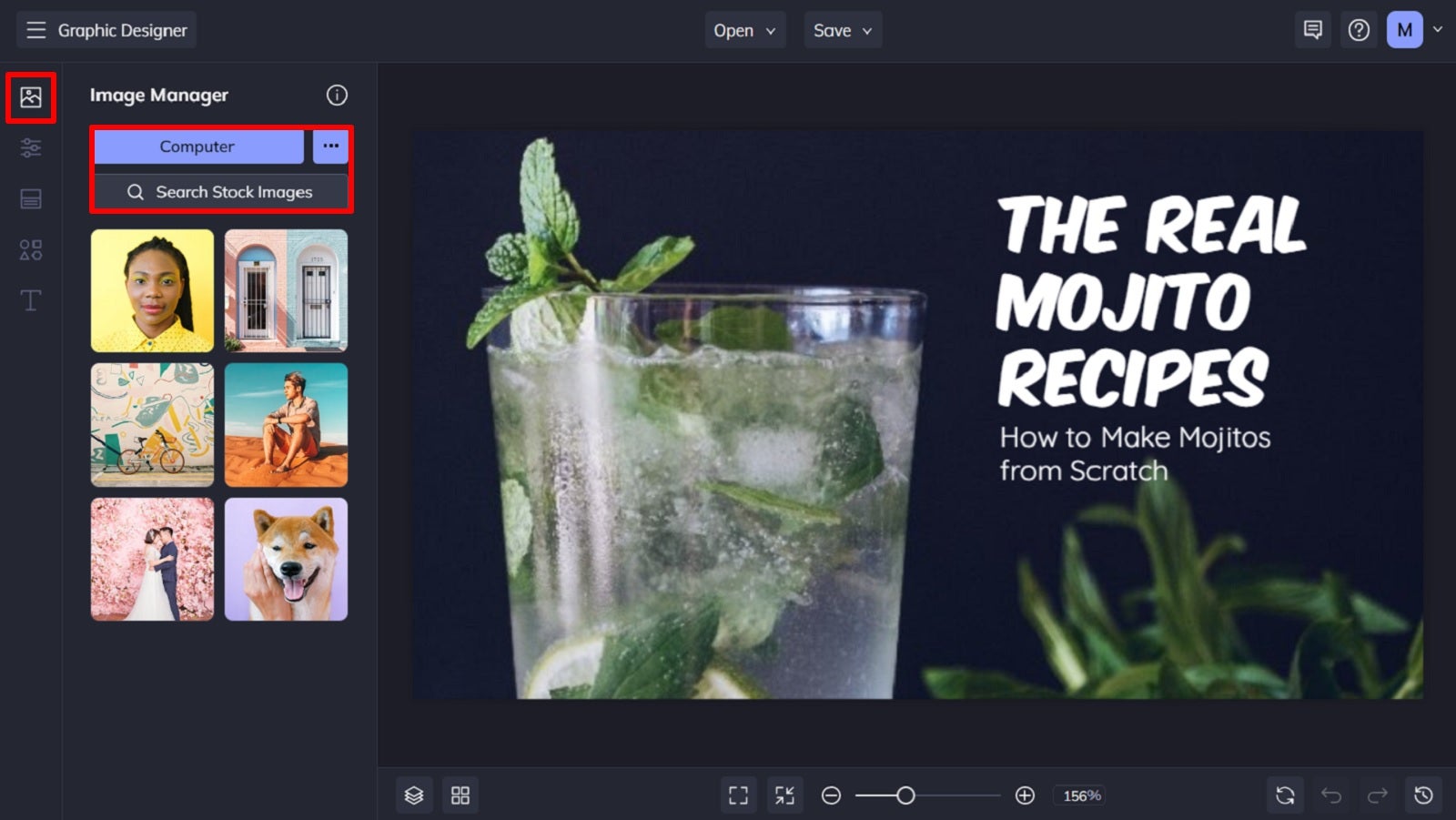Image resolution: width=1456 pixels, height=820 pixels.
Task: Select the Adjustments tool in the sidebar
Action: 30,147
